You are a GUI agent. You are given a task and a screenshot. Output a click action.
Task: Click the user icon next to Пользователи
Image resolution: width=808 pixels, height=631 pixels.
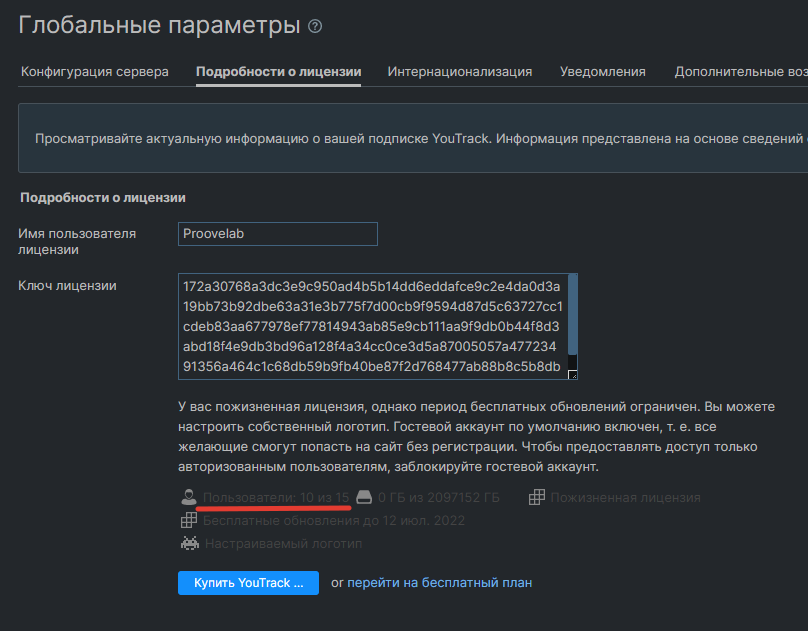coord(188,497)
